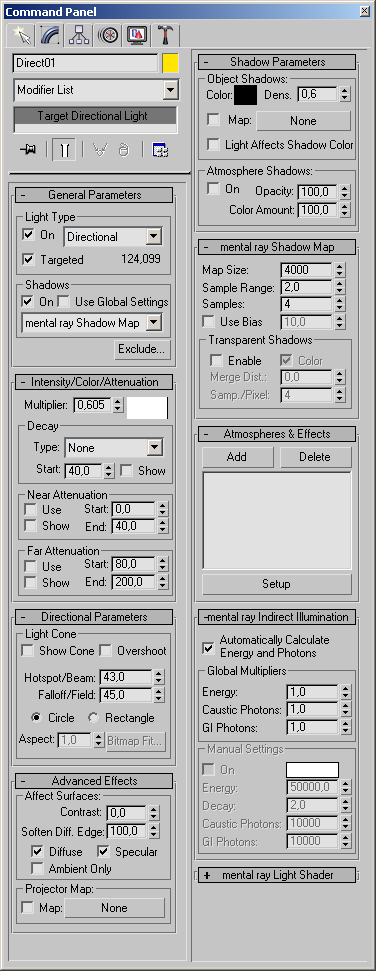Click the Exclude... button
Viewport: 376px width, 971px height.
[x=142, y=349]
